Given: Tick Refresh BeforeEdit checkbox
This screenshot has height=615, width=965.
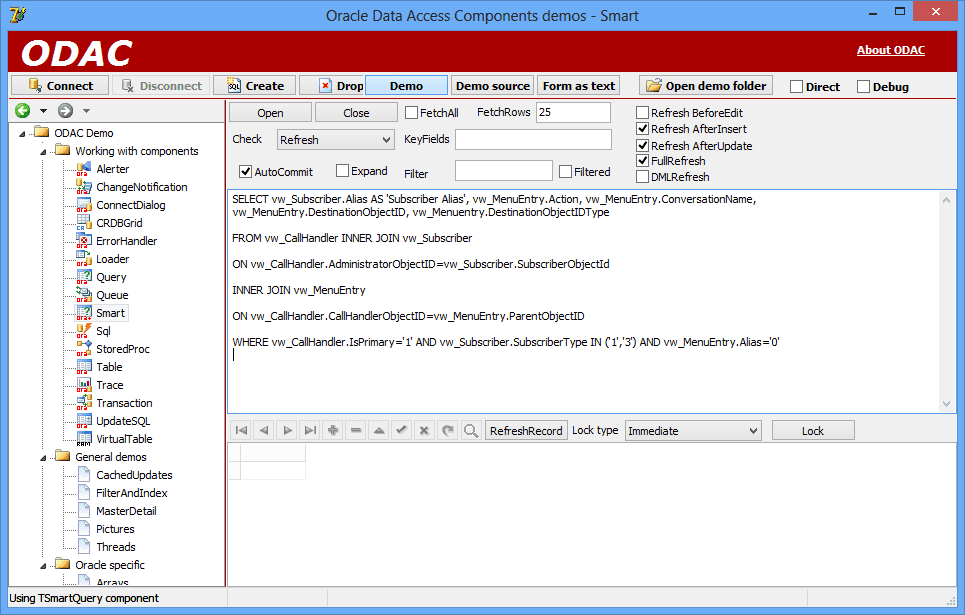Looking at the screenshot, I should tap(643, 113).
